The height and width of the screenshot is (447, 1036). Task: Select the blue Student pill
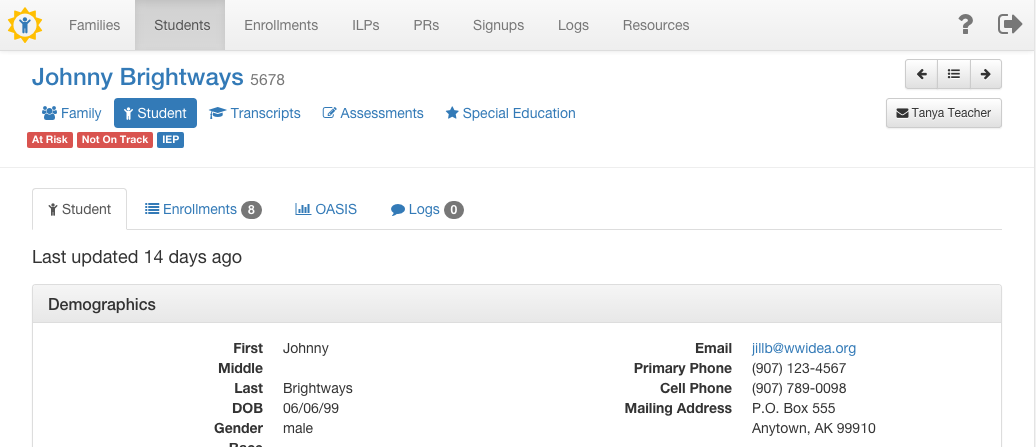pyautogui.click(x=155, y=113)
